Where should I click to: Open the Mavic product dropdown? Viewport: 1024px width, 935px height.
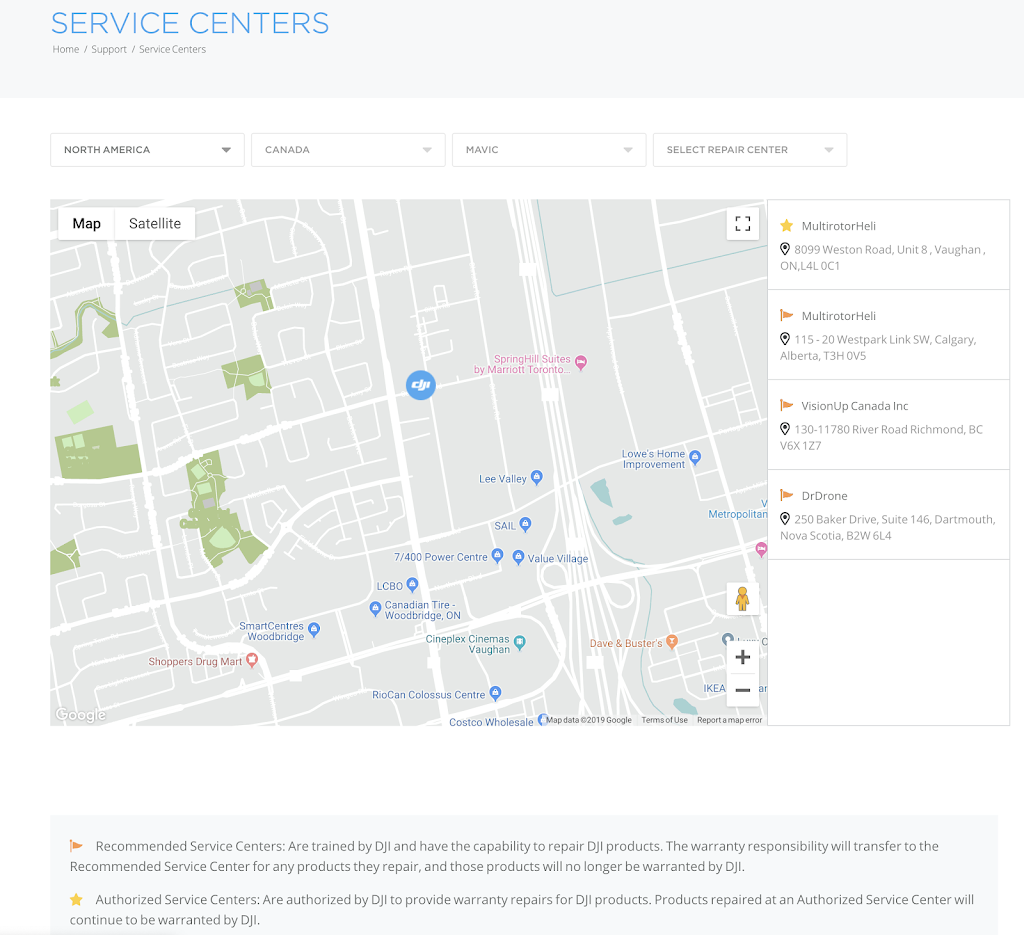(549, 150)
